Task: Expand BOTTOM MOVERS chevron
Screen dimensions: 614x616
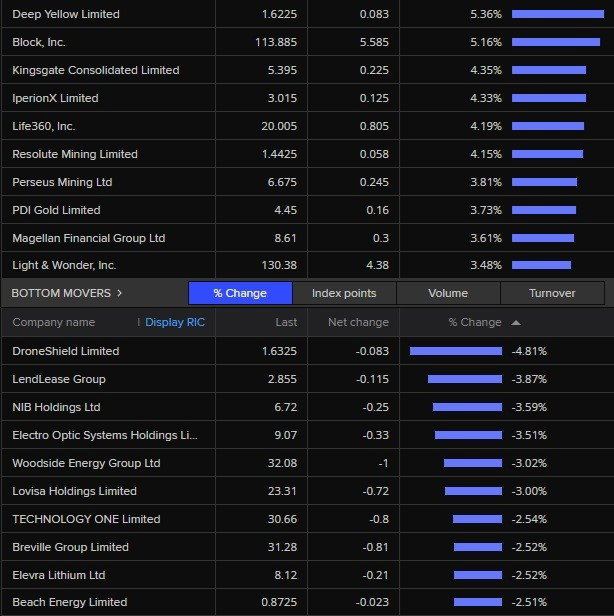Action: point(119,293)
